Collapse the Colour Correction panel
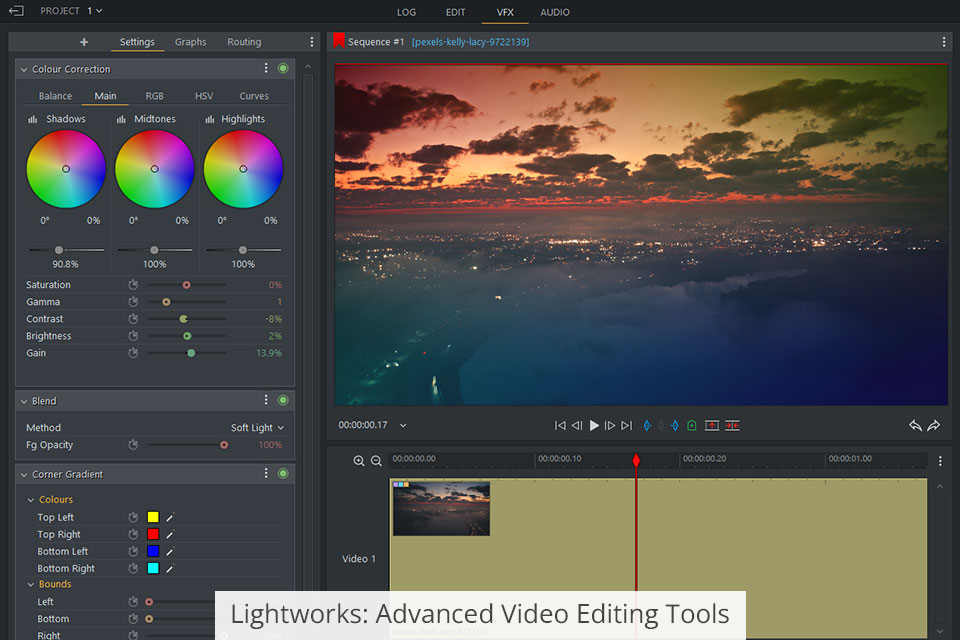This screenshot has height=640, width=960. 24,69
